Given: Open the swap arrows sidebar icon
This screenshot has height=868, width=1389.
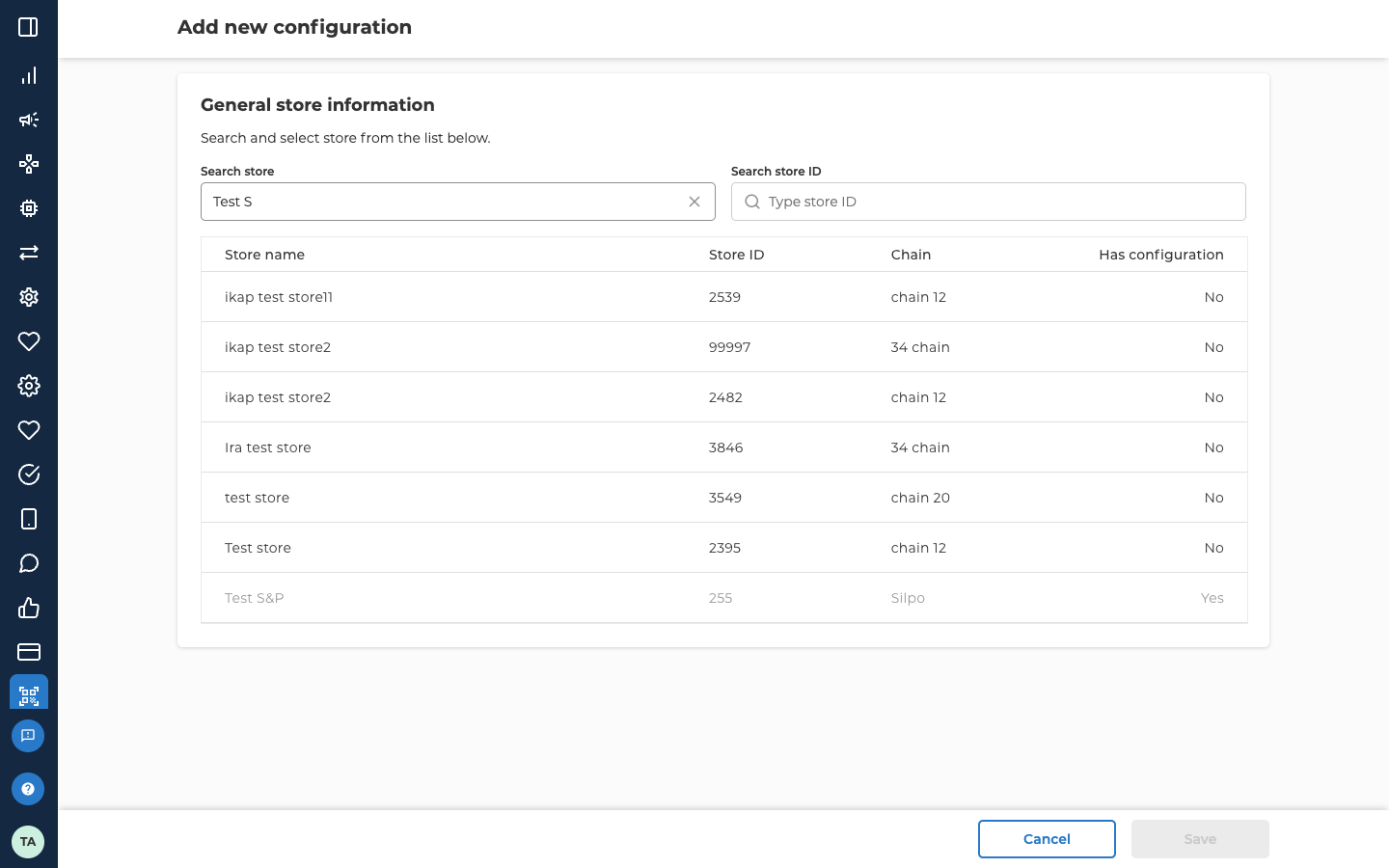Looking at the screenshot, I should point(28,253).
